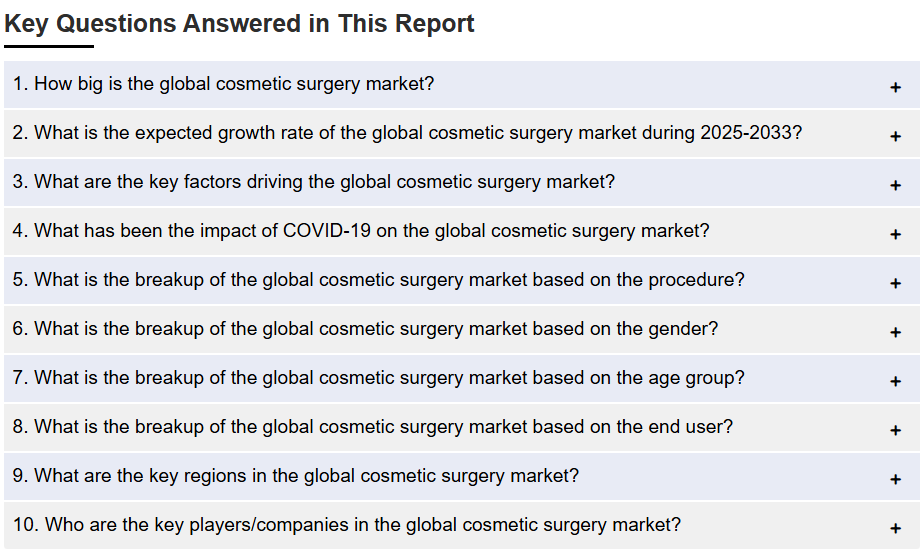Viewport: 922px width, 550px height.
Task: Expand 'How big is the global cosmetic surgery market?' row
Action: pos(462,84)
